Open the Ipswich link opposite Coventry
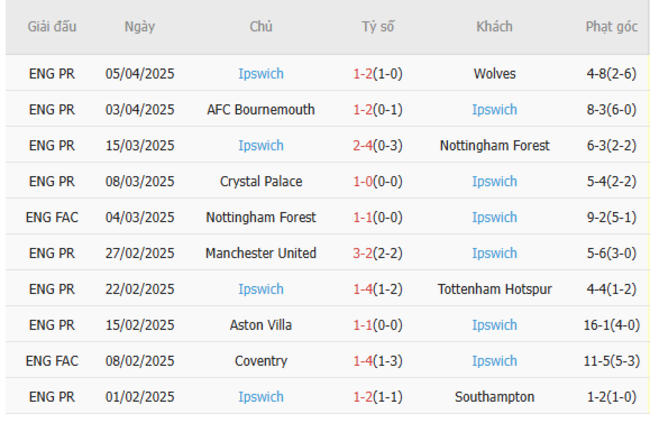The image size is (650, 423). point(494,361)
